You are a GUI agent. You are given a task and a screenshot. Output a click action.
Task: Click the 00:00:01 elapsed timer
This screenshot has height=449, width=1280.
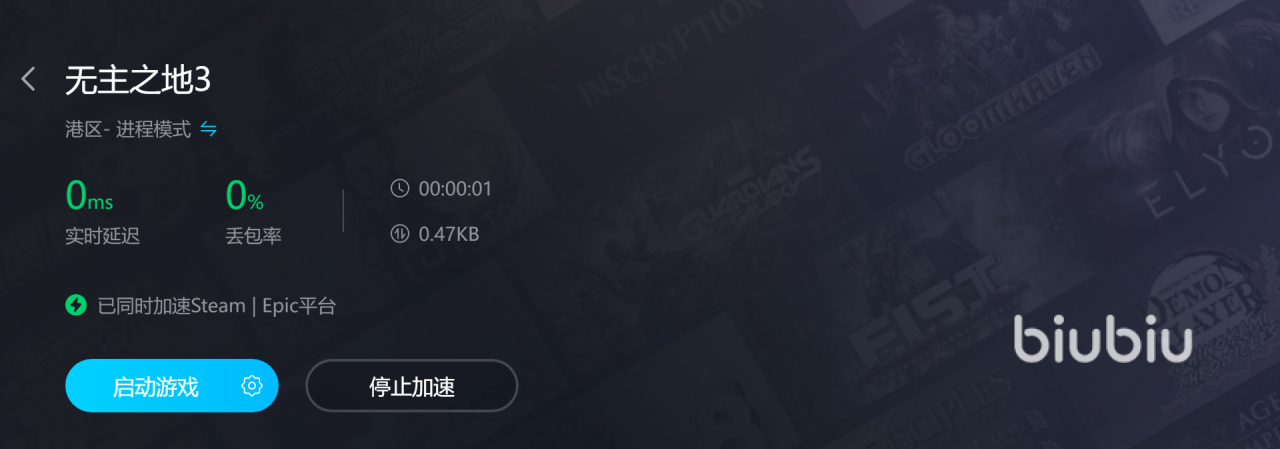[x=455, y=188]
